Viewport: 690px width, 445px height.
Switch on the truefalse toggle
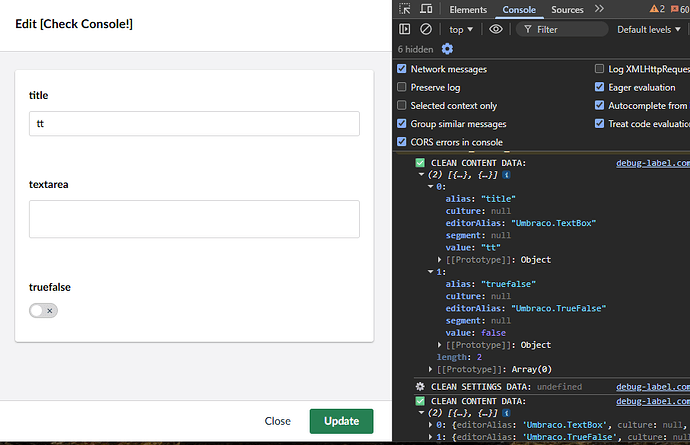43,310
